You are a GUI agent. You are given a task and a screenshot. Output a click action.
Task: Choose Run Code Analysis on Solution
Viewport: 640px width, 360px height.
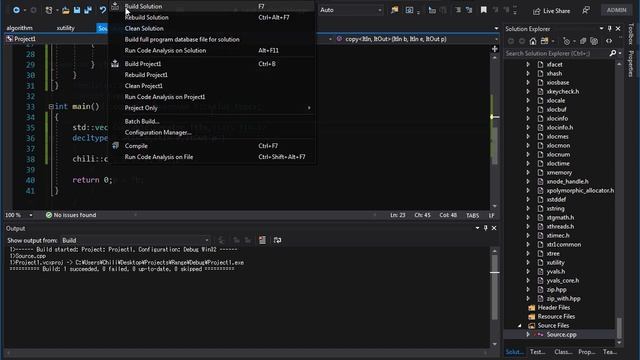(x=212, y=51)
